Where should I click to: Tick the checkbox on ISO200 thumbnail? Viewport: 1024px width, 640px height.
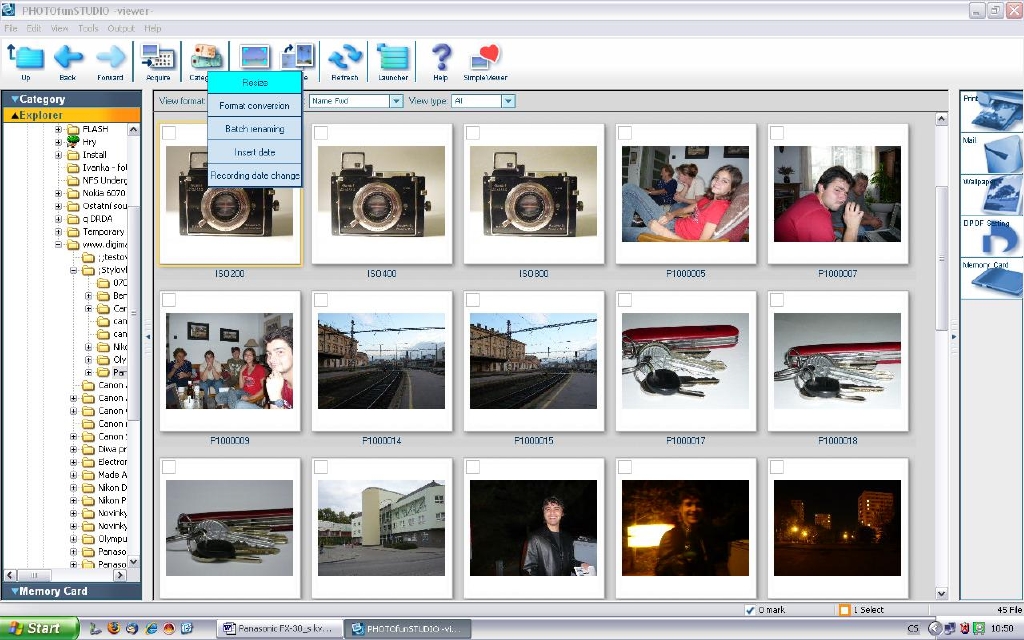pyautogui.click(x=169, y=133)
